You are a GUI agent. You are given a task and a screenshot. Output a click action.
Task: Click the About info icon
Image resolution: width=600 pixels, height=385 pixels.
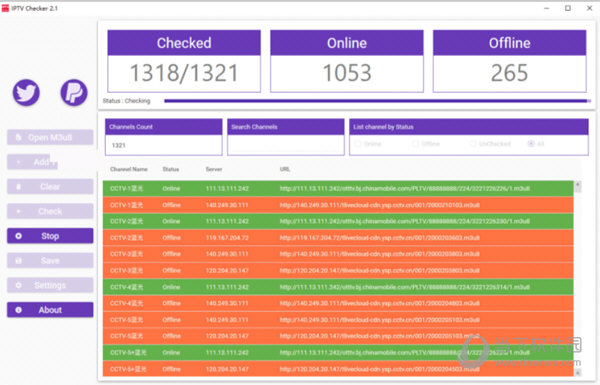tap(18, 310)
